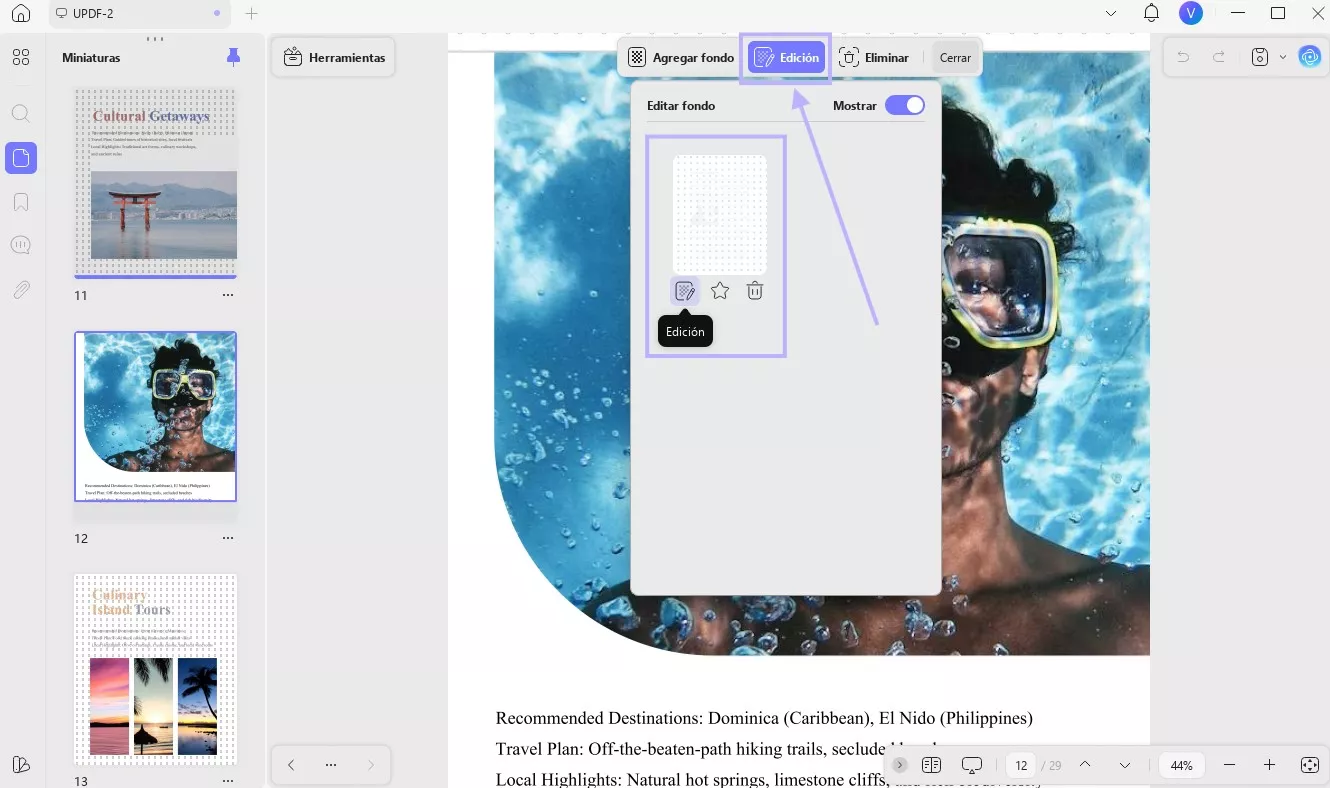The height and width of the screenshot is (788, 1330).
Task: Go to previous item in bottom navigation
Action: (291, 765)
